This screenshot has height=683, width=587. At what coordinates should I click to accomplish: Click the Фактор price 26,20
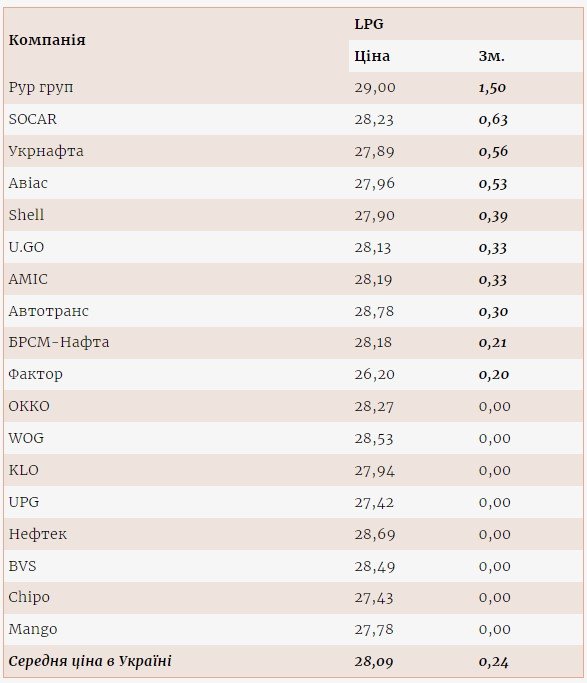coord(374,375)
